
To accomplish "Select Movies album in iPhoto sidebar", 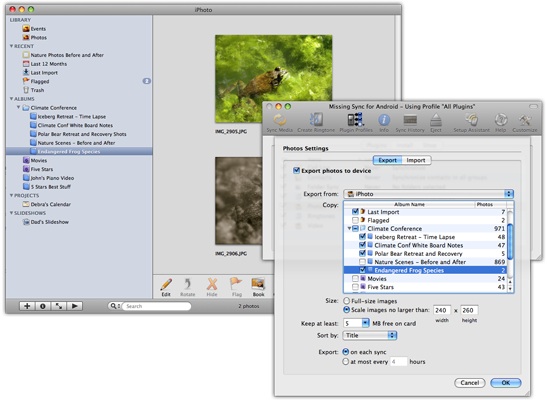I will tap(39, 160).
